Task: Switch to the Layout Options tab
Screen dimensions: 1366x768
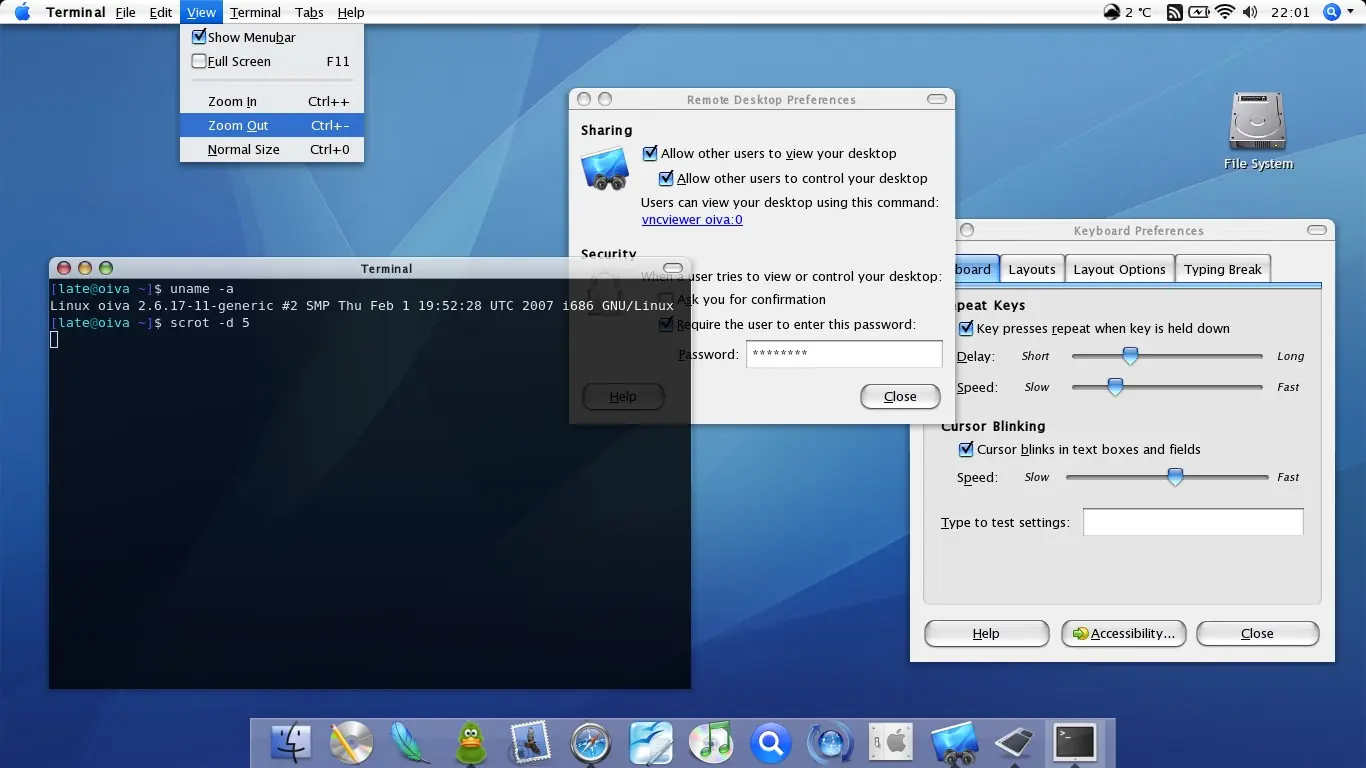Action: click(x=1119, y=269)
